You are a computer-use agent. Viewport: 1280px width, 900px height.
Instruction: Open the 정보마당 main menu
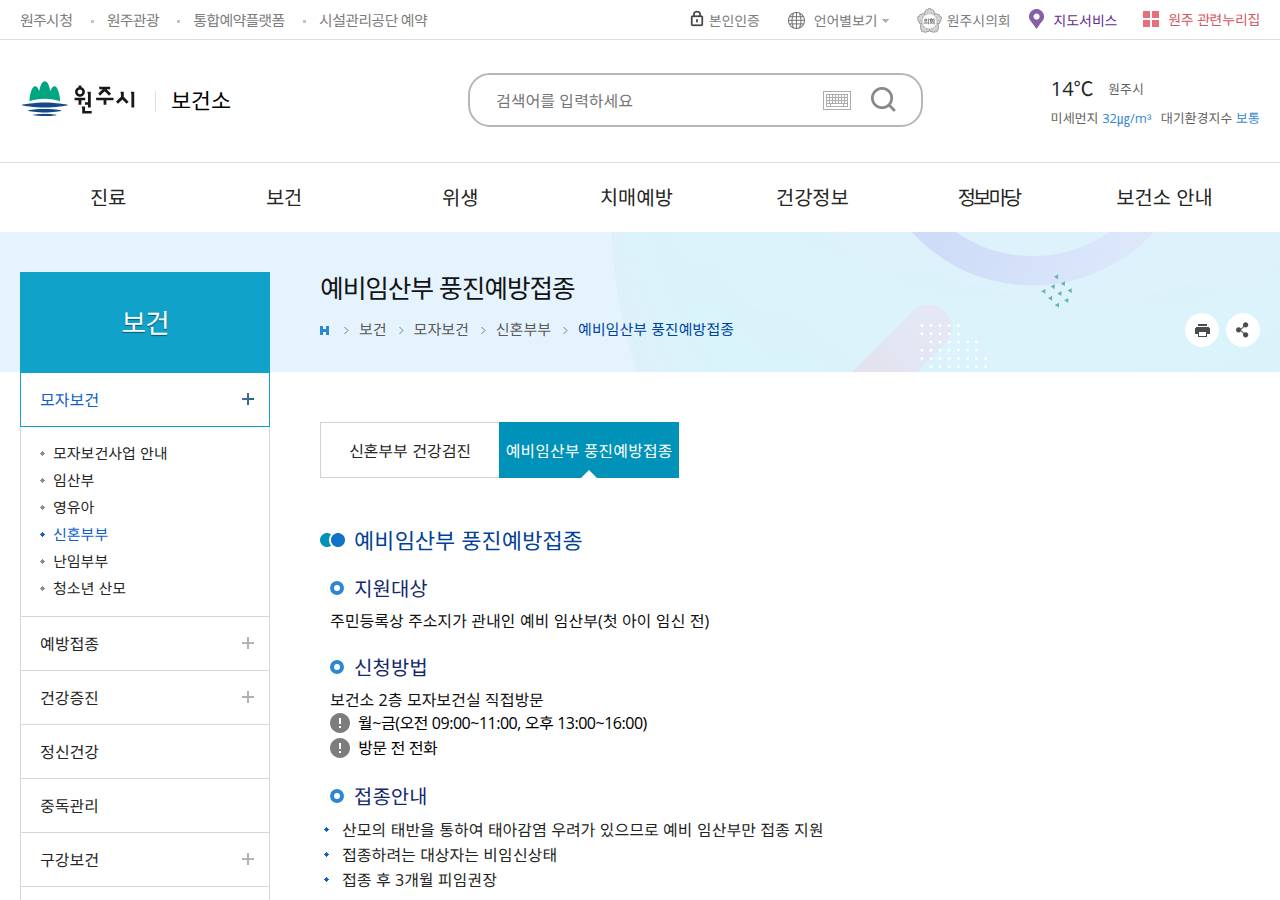tap(989, 197)
